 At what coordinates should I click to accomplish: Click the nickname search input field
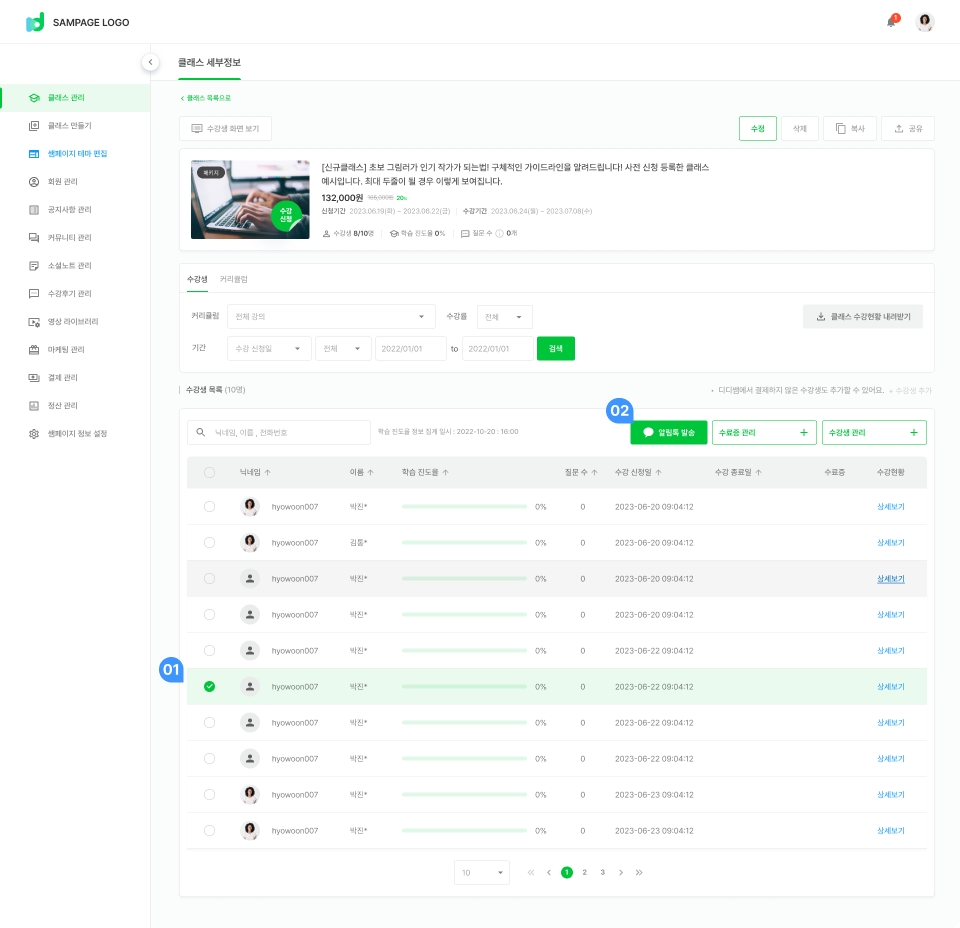coord(287,432)
